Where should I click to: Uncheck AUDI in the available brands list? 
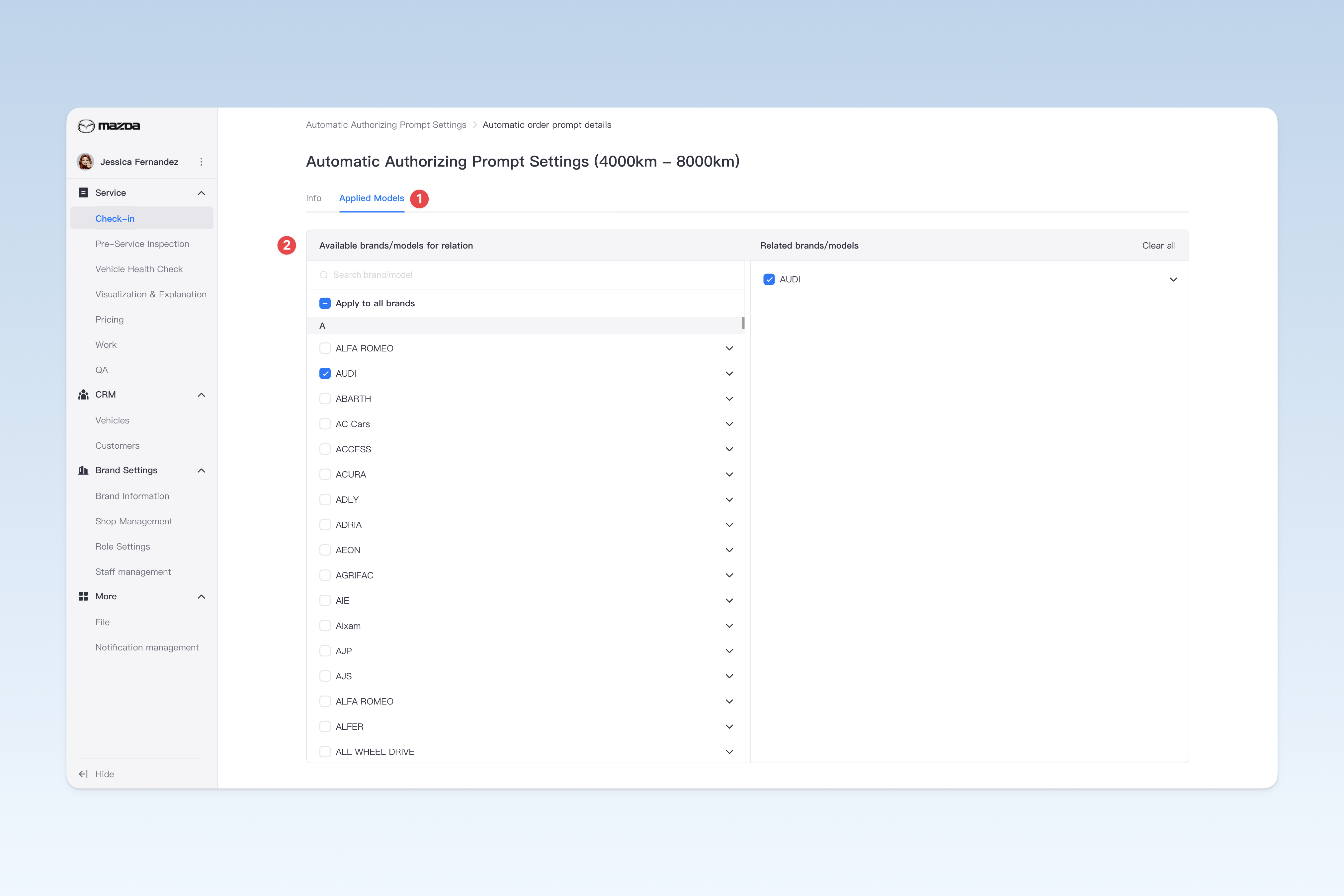325,374
